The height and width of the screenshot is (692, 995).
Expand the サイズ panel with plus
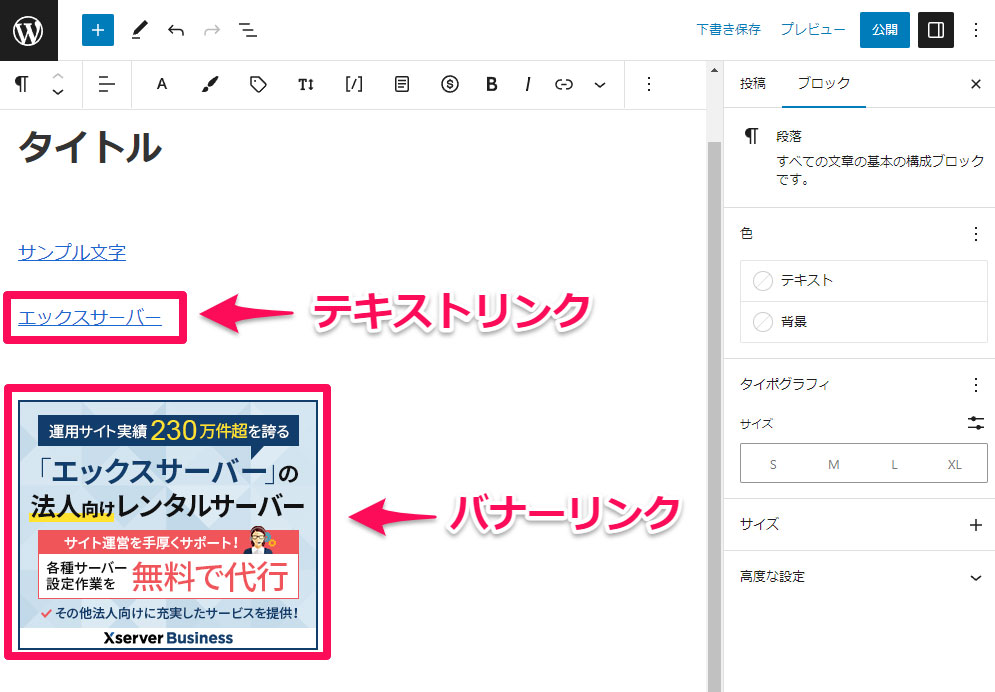(x=976, y=524)
